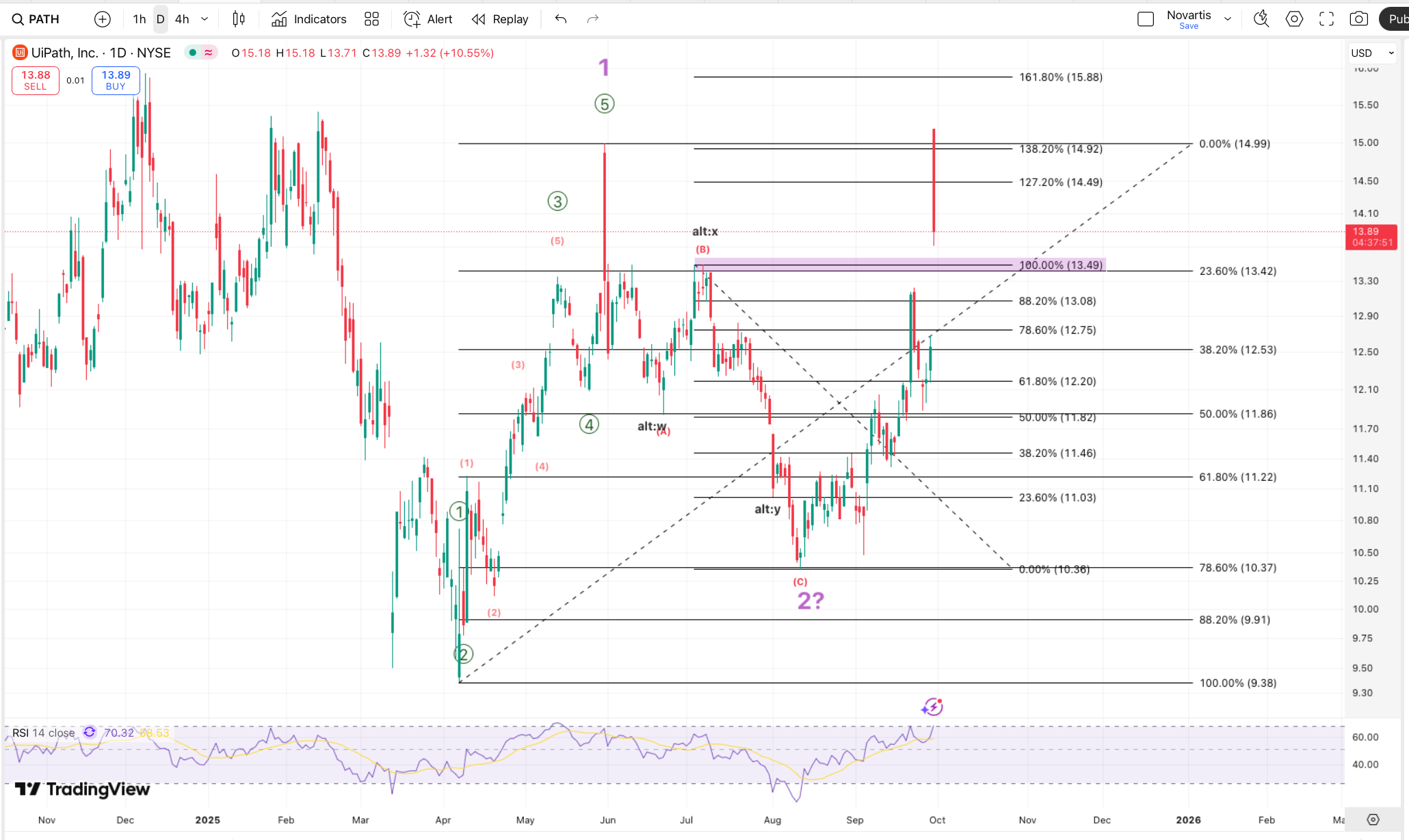Click the add symbol plus icon

pos(103,19)
